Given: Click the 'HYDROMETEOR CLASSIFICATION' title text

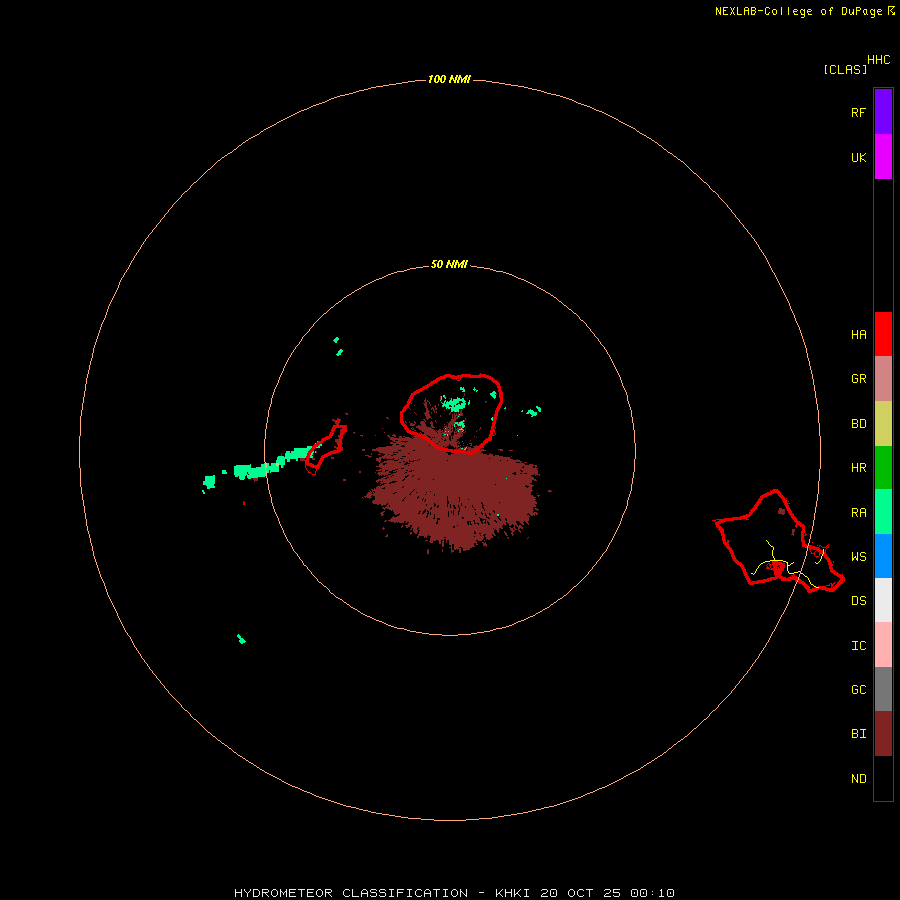Looking at the screenshot, I should (x=351, y=893).
